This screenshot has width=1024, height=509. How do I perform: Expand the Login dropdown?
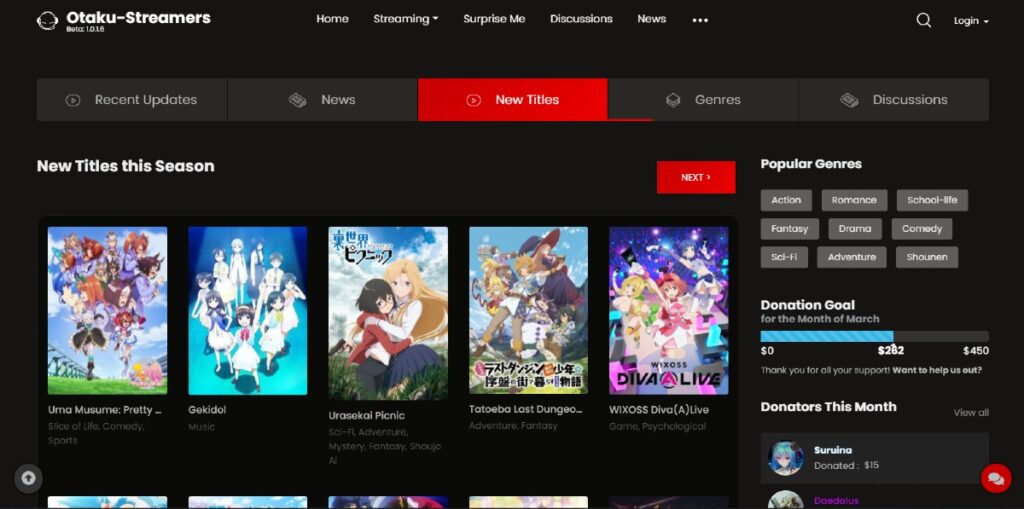tap(971, 21)
